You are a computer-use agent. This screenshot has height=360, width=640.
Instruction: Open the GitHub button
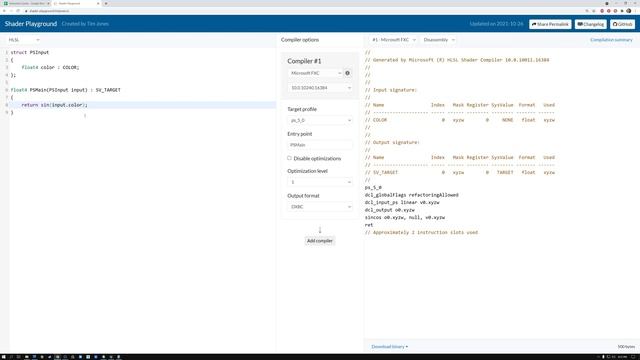622,24
